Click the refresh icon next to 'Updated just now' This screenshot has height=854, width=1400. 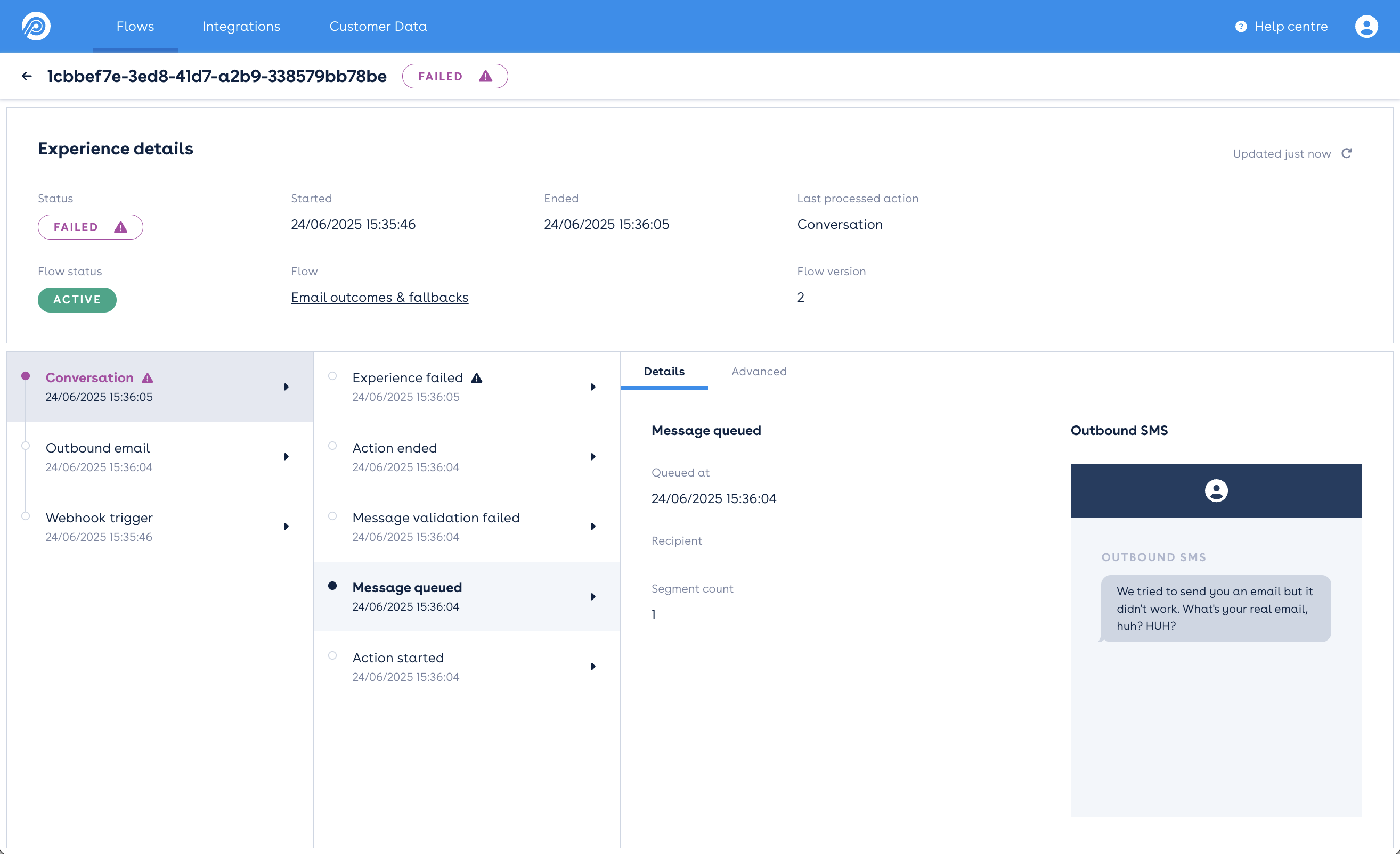point(1347,153)
